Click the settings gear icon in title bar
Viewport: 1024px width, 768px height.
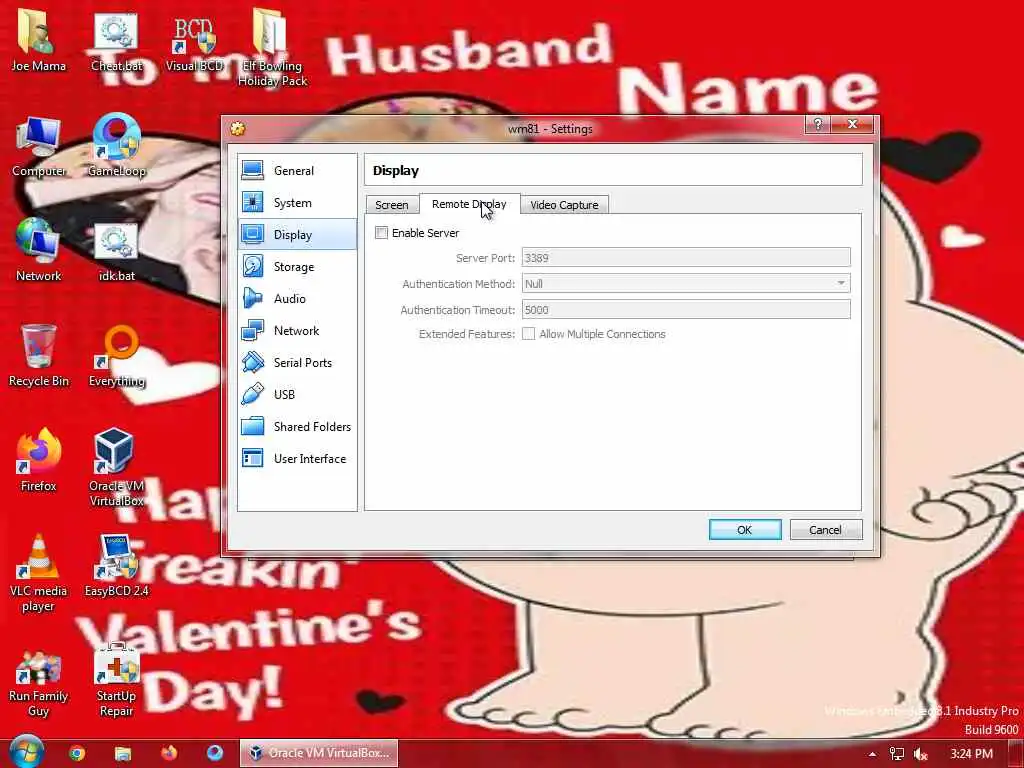click(238, 128)
